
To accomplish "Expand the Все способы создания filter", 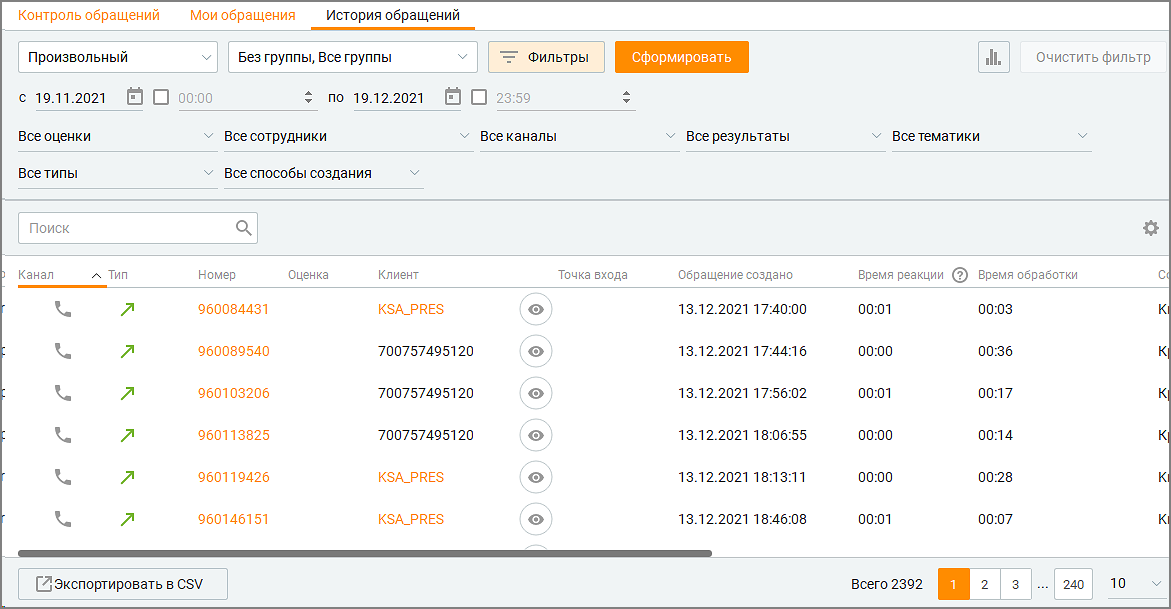I will pyautogui.click(x=324, y=173).
